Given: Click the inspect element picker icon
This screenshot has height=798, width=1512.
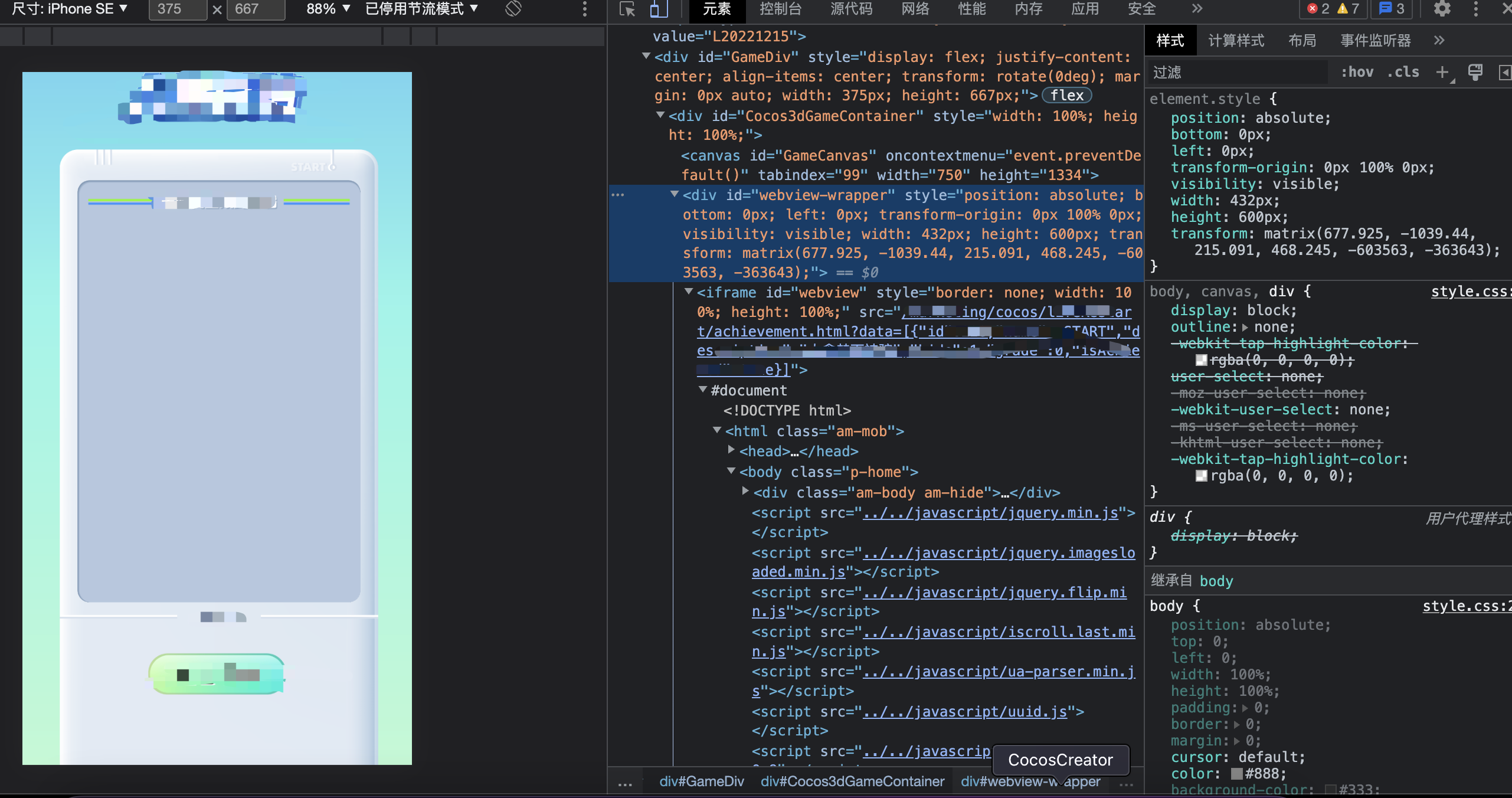Looking at the screenshot, I should pos(627,9).
